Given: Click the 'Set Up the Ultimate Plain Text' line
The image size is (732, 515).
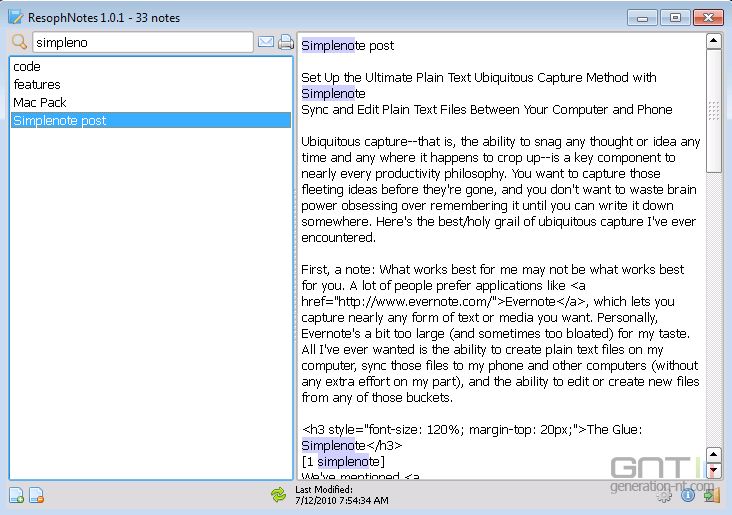Looking at the screenshot, I should tap(479, 78).
